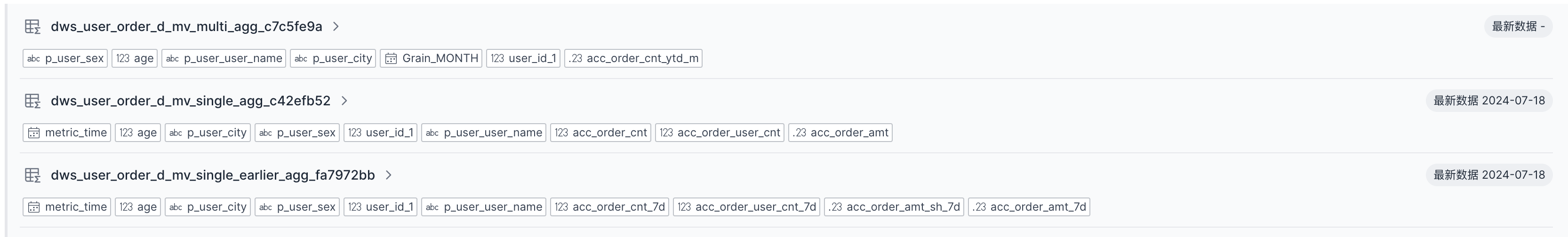Viewport: 1568px width, 237px height.
Task: Click the latest data badge showing a dash
Action: [1518, 27]
